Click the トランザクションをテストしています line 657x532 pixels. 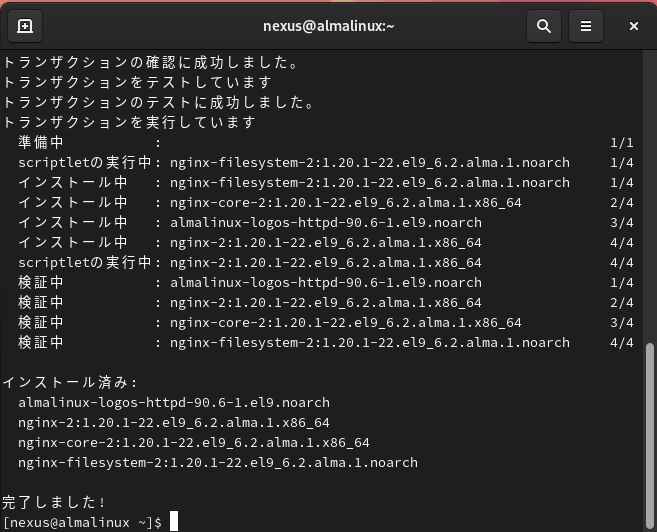point(137,83)
